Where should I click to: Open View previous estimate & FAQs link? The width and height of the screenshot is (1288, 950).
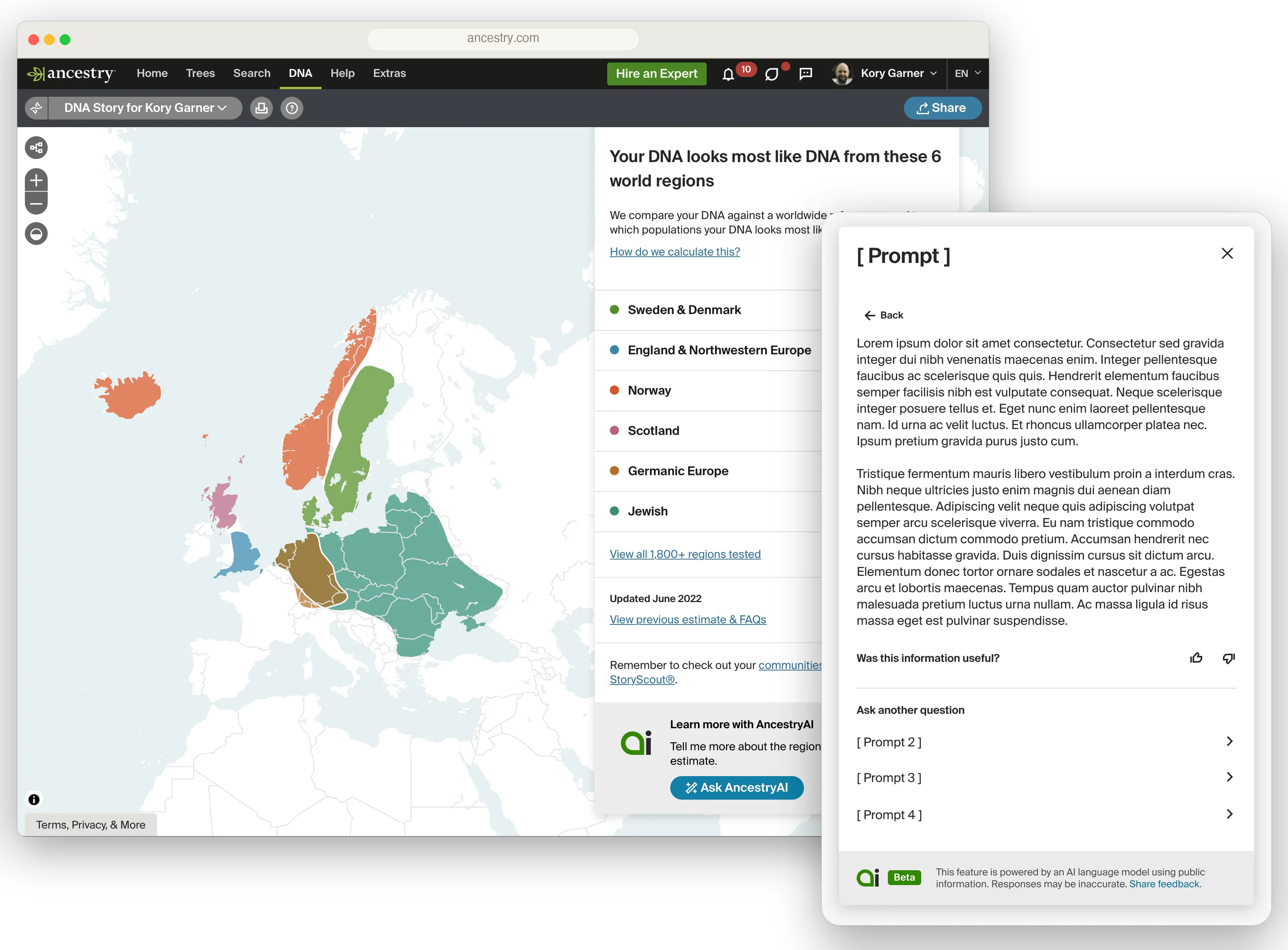pos(688,620)
